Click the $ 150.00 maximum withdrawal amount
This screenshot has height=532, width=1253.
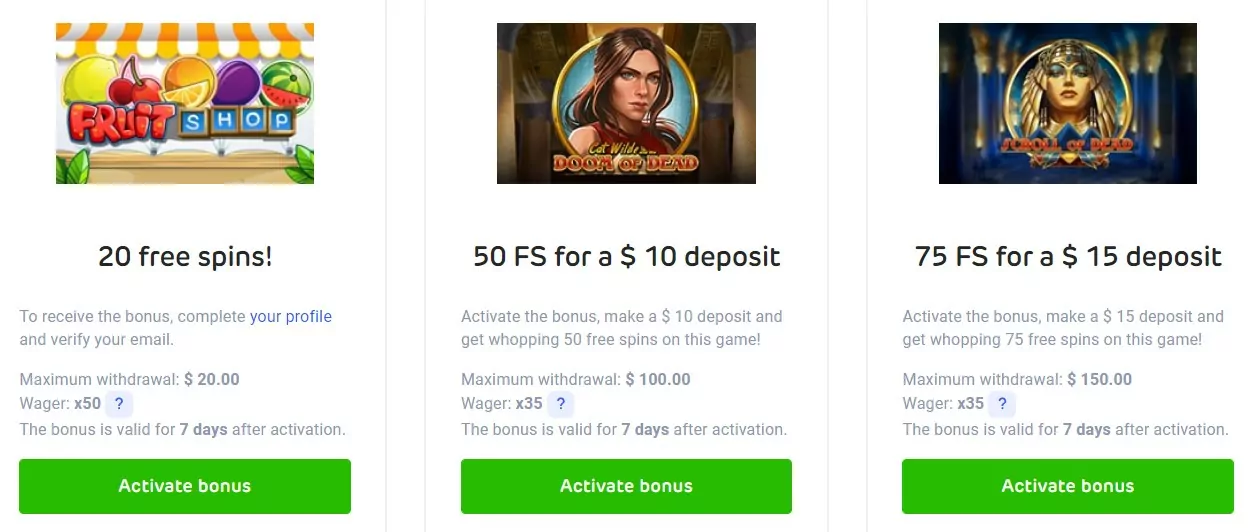[x=1100, y=379]
